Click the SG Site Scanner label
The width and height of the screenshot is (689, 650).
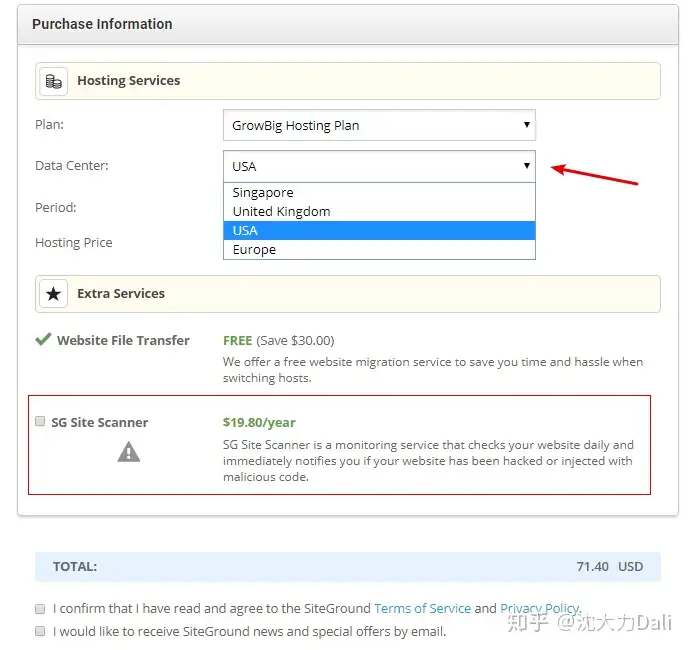100,422
